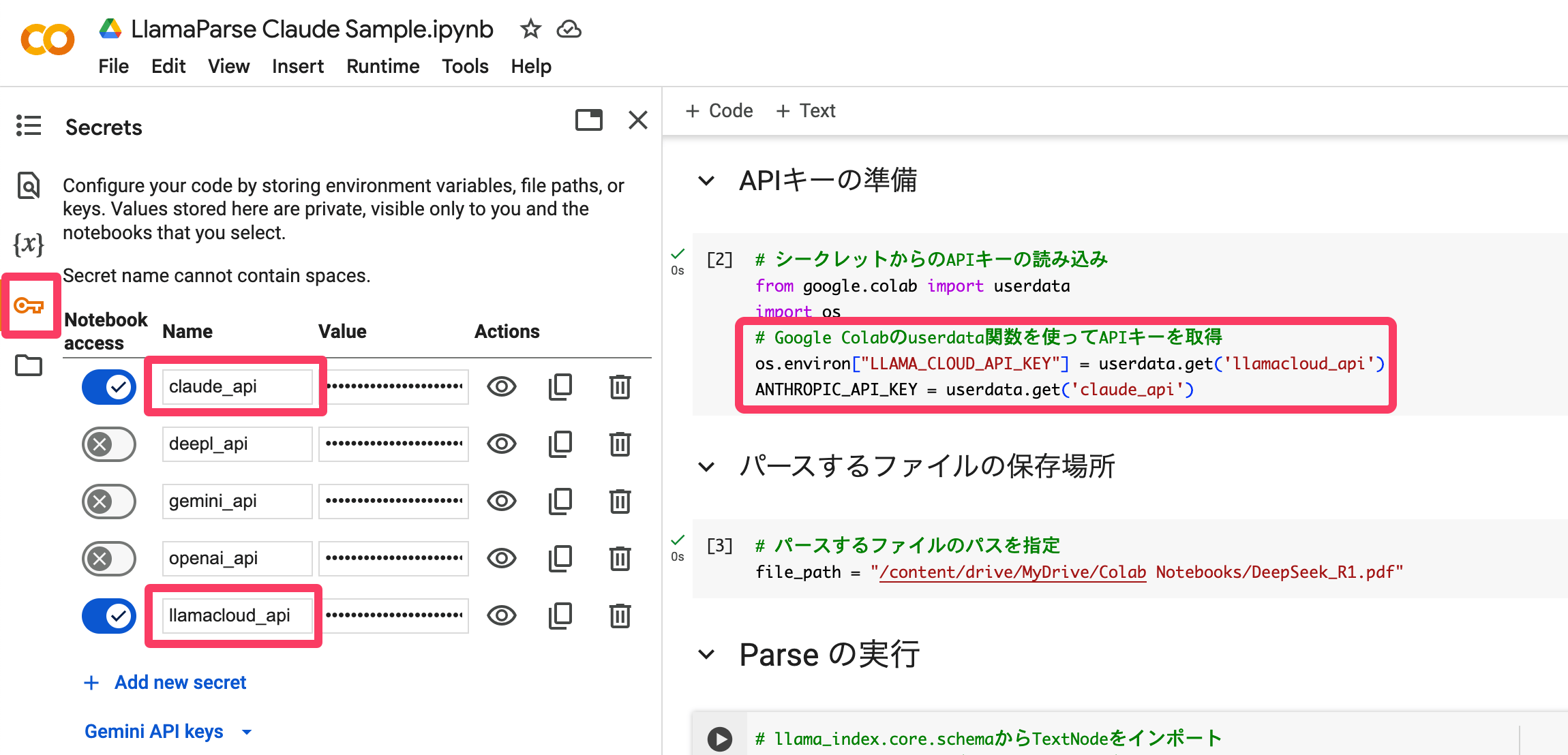Open the Files folder icon in sidebar
The image size is (1568, 755).
(29, 365)
